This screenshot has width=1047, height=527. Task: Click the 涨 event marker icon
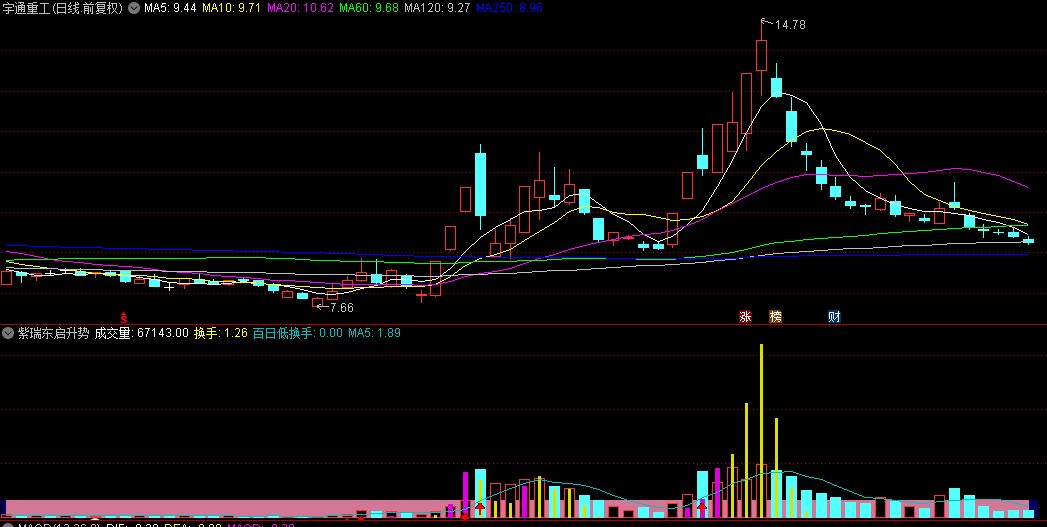click(745, 317)
